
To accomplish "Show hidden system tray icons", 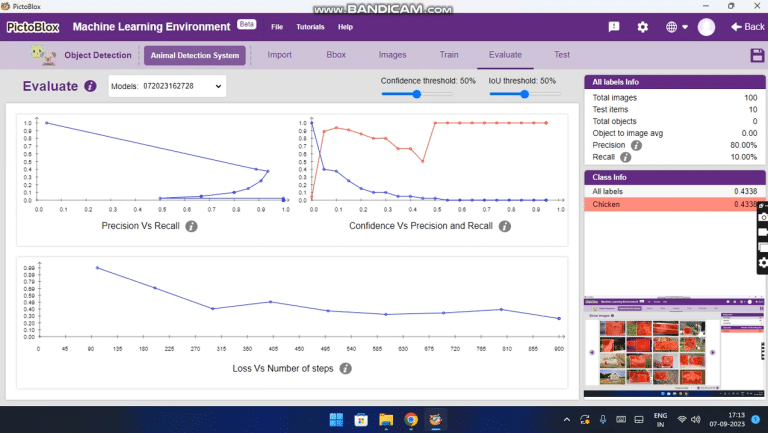I will click(x=567, y=420).
